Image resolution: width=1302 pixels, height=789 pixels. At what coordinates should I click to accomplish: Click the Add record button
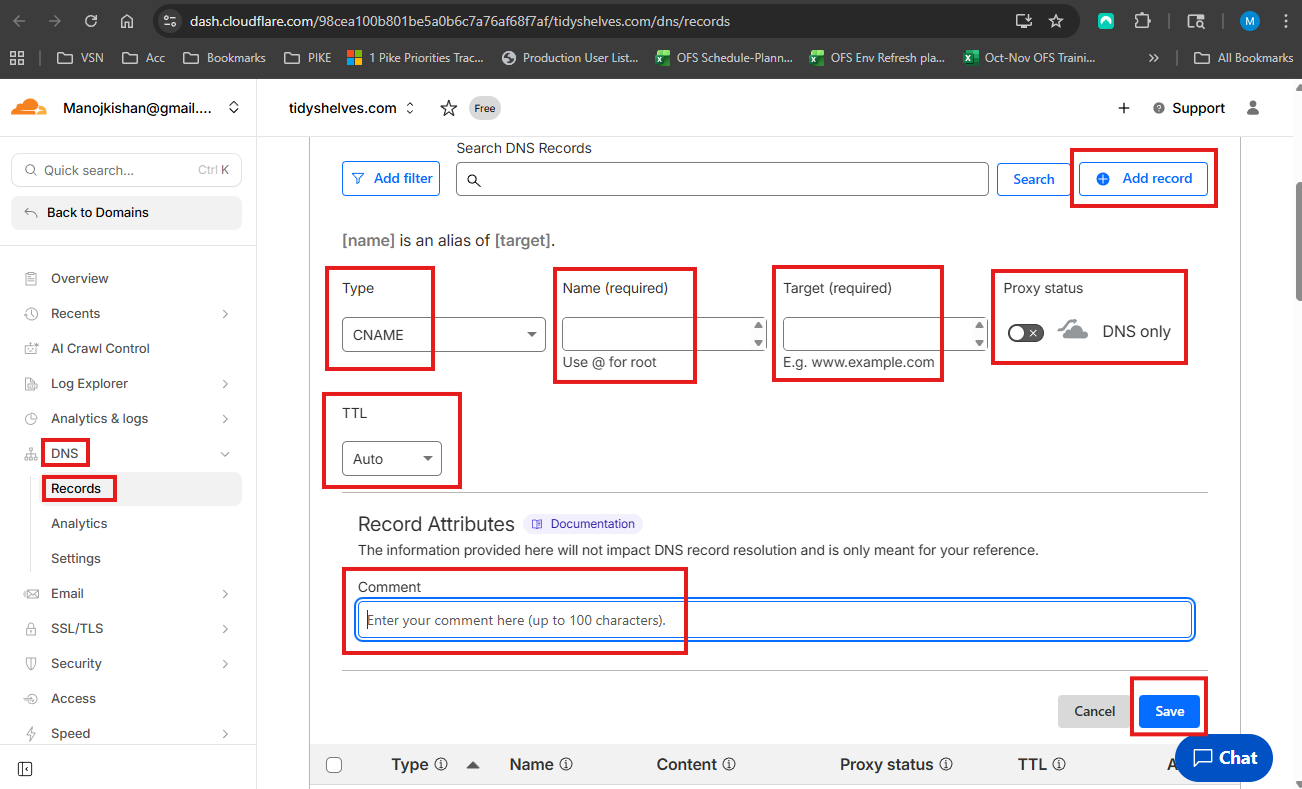(x=1143, y=179)
